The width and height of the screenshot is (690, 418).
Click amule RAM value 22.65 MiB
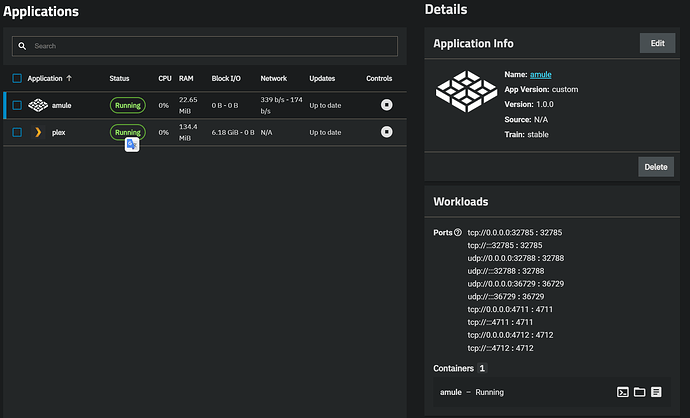point(188,105)
